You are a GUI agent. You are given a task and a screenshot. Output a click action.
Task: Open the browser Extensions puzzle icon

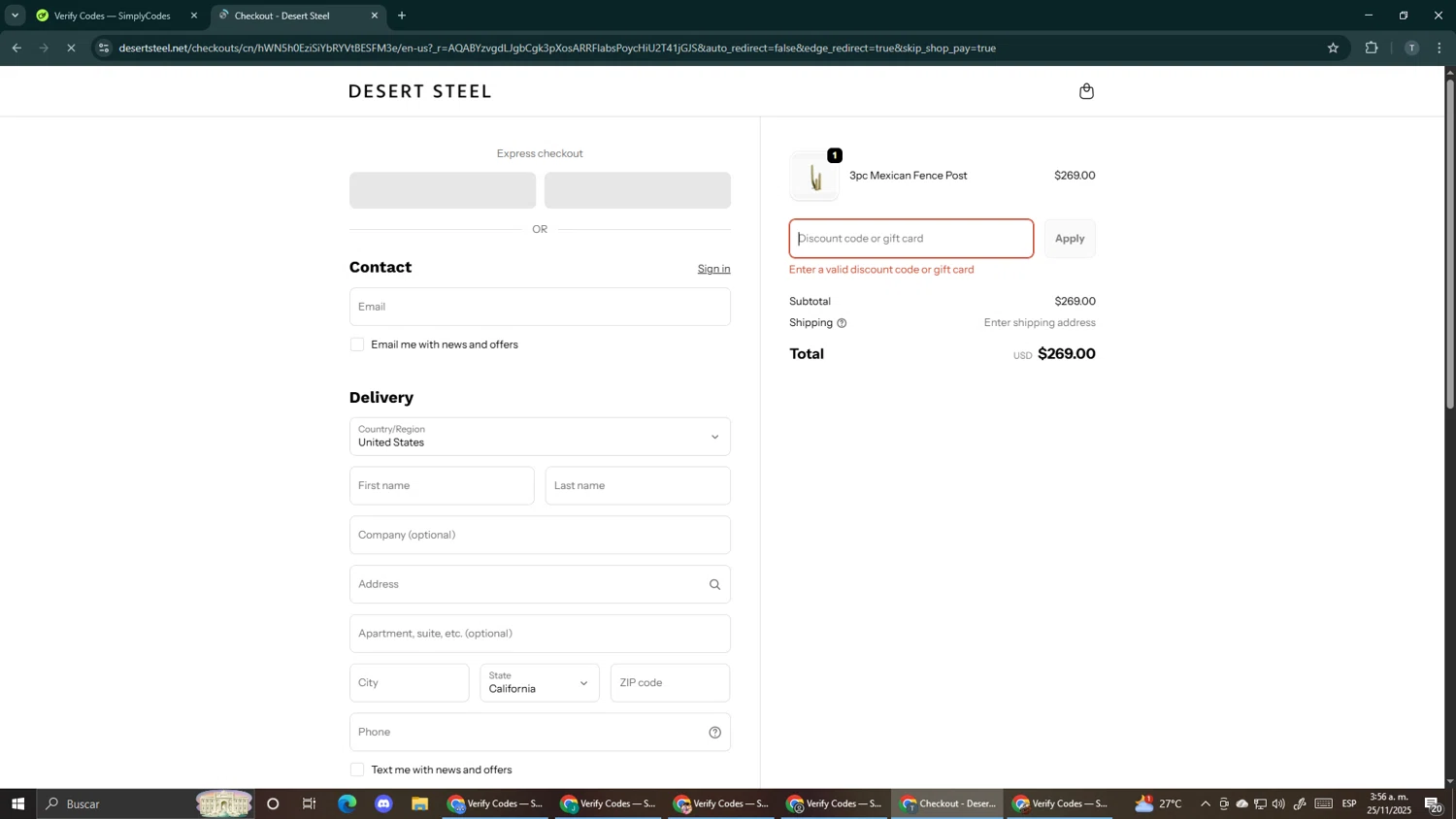[1372, 48]
